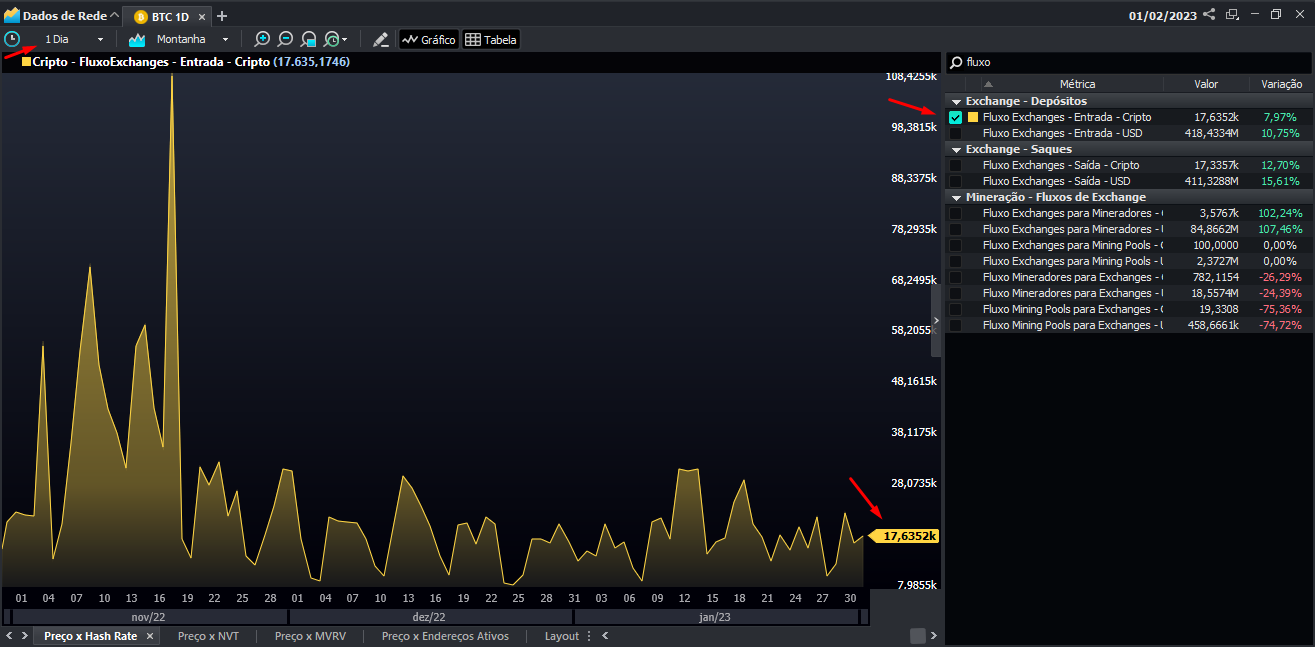Screen dimensions: 1315x647
Task: Click the share icon near the date
Action: pyautogui.click(x=1208, y=15)
